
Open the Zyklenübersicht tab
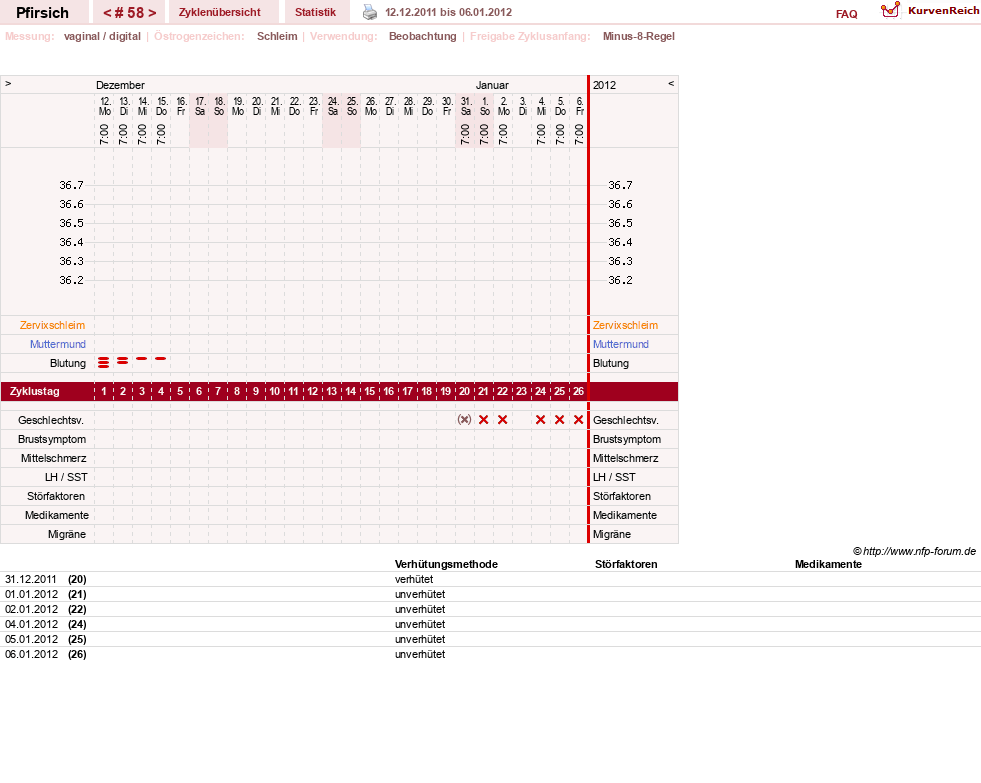220,12
